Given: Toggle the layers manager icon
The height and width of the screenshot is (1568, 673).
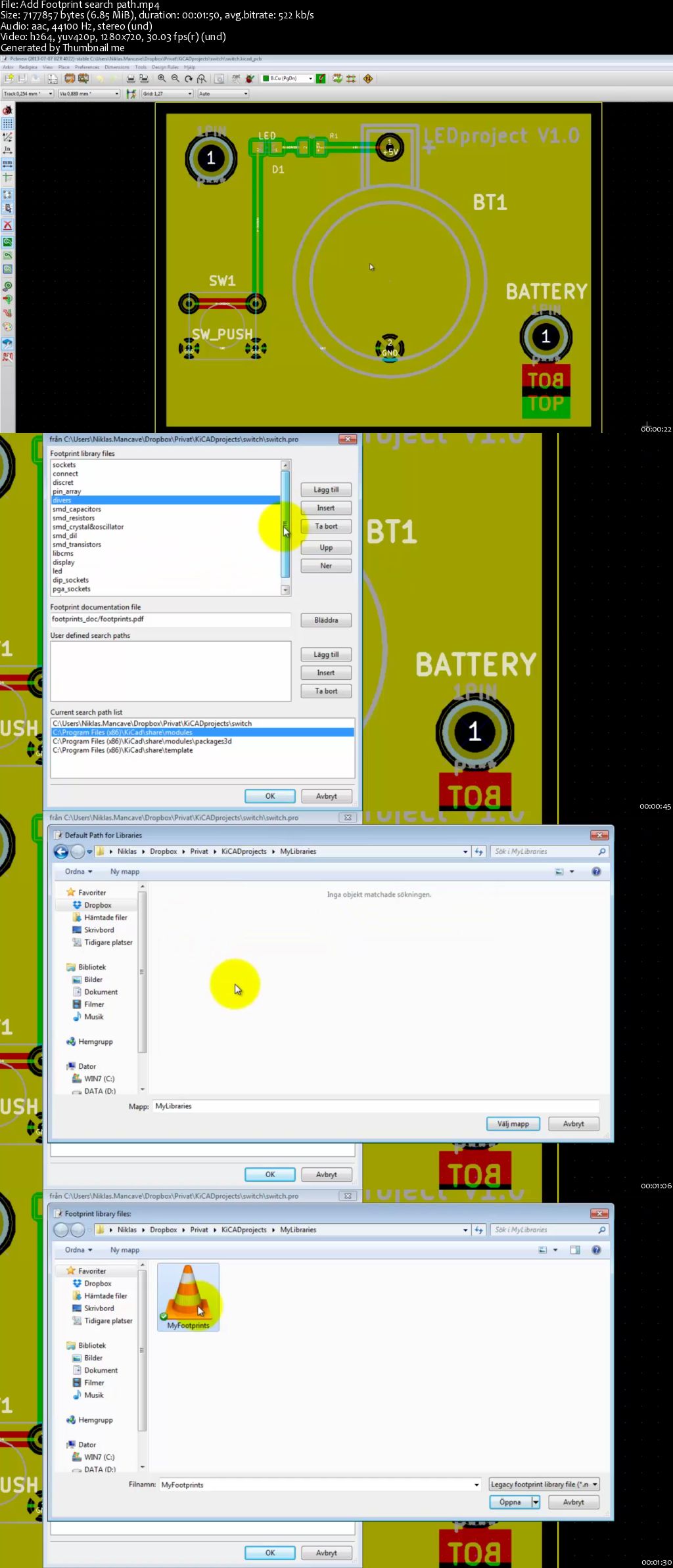Looking at the screenshot, I should [7, 344].
